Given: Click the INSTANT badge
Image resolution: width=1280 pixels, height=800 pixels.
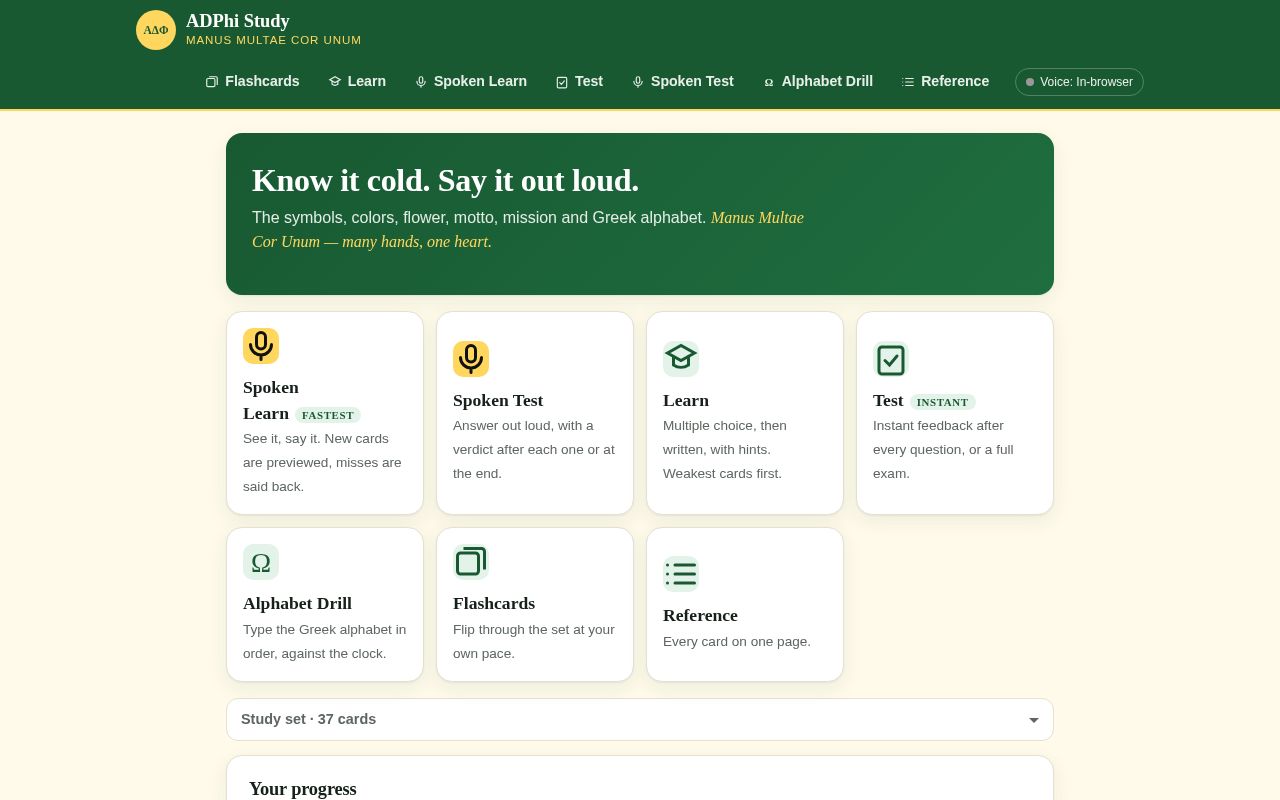Looking at the screenshot, I should [943, 402].
